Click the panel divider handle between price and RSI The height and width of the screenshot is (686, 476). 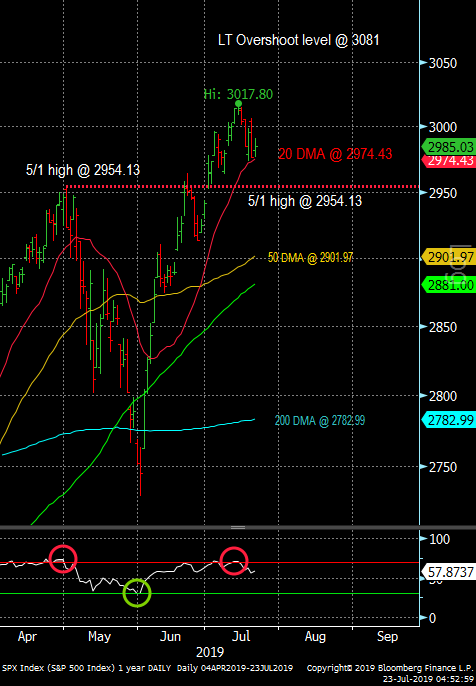pos(238,528)
